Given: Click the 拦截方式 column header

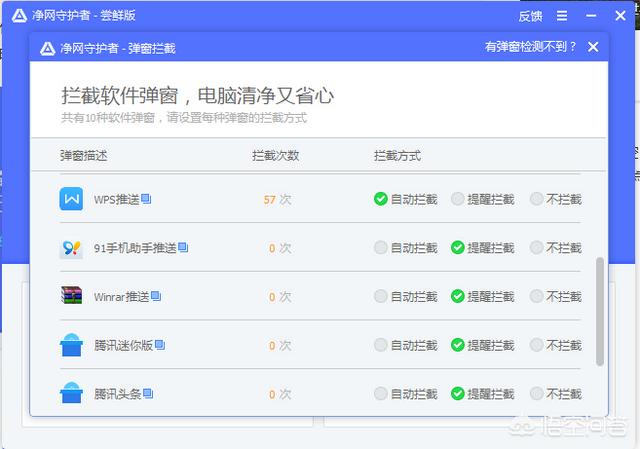Looking at the screenshot, I should tap(397, 156).
